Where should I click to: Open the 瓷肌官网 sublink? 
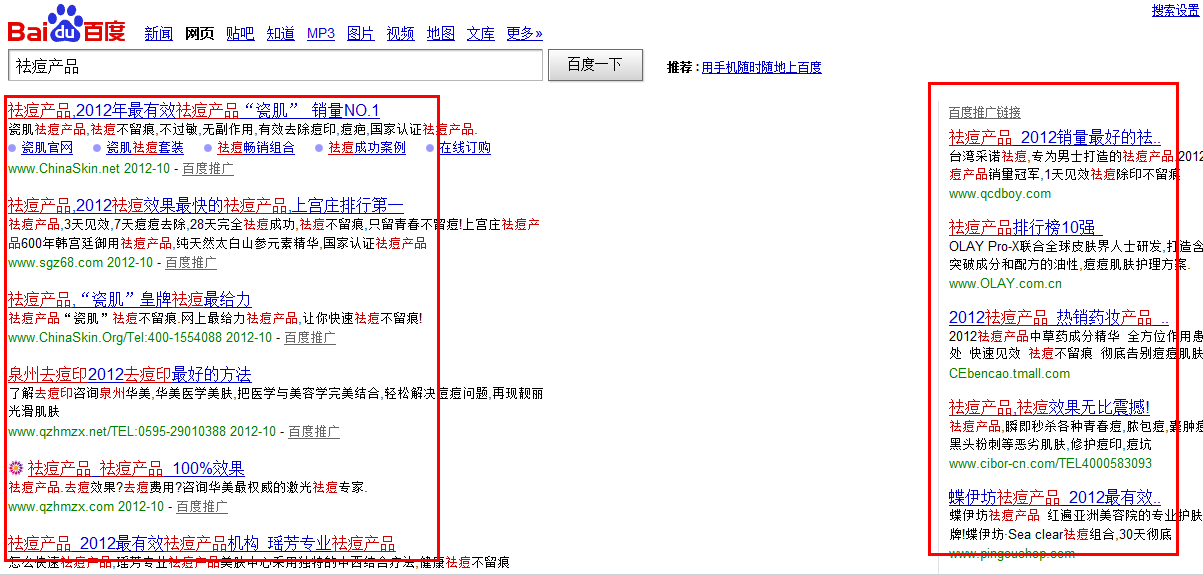point(47,148)
